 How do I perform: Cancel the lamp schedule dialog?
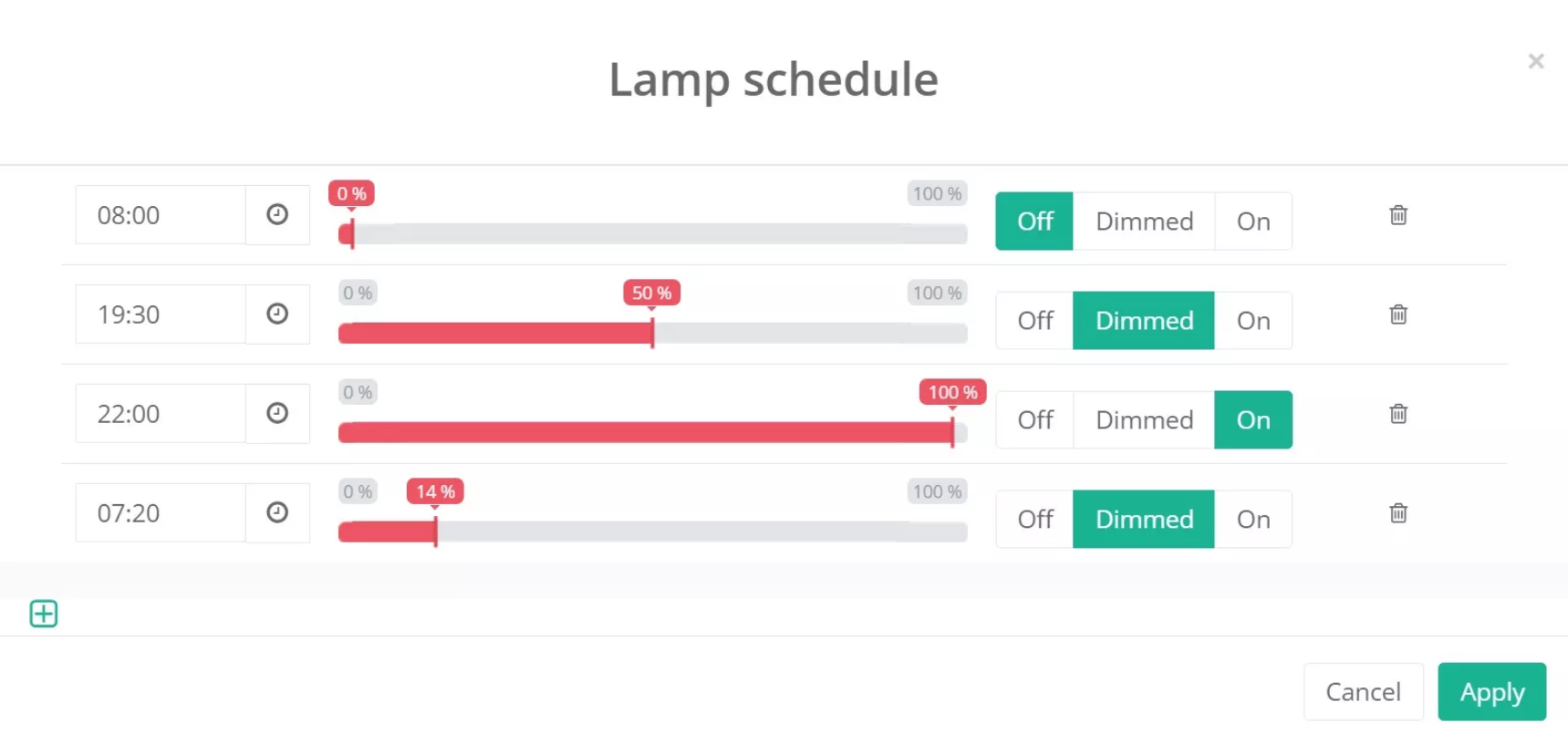click(x=1363, y=692)
